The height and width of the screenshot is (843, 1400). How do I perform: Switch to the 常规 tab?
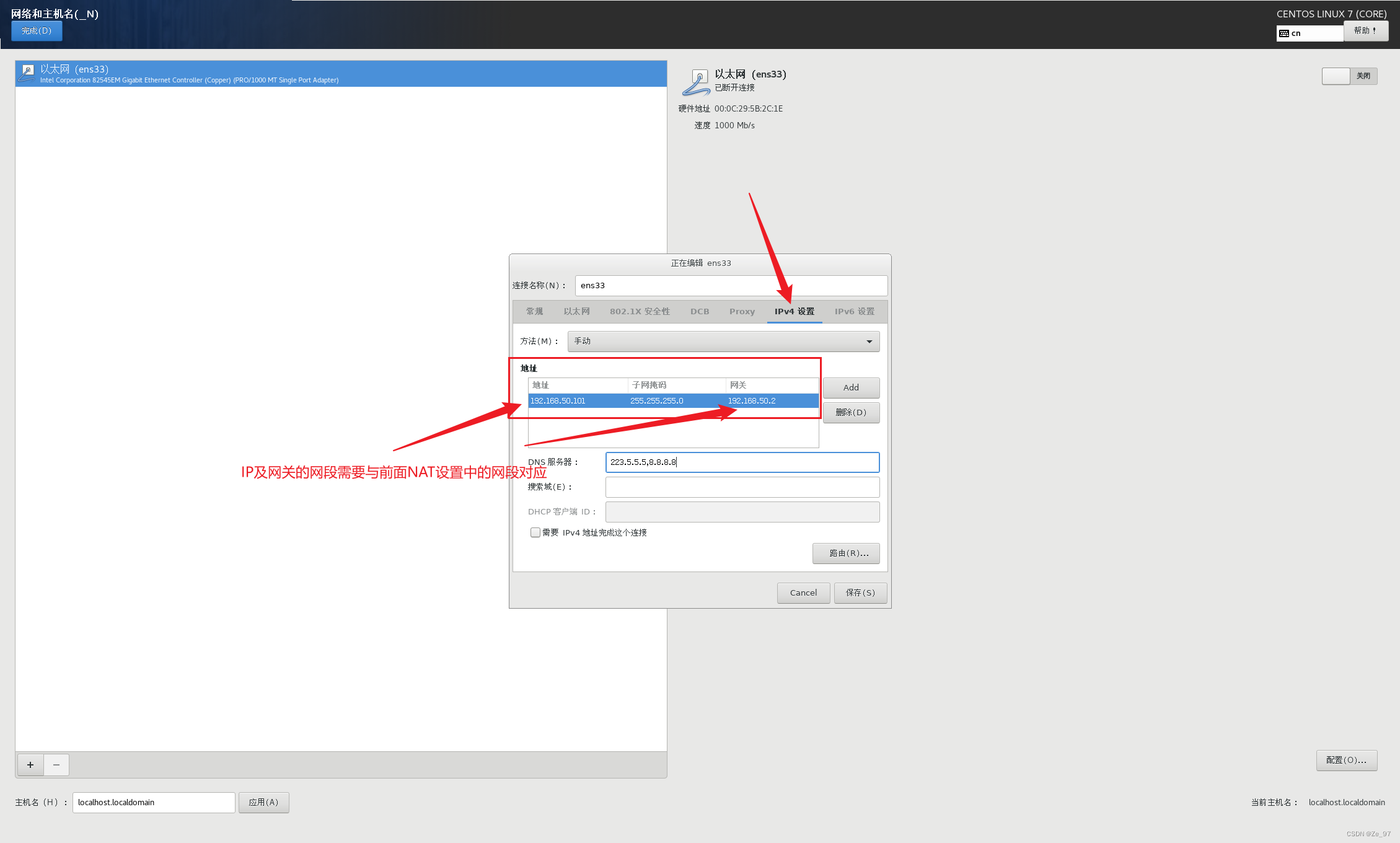(x=534, y=311)
